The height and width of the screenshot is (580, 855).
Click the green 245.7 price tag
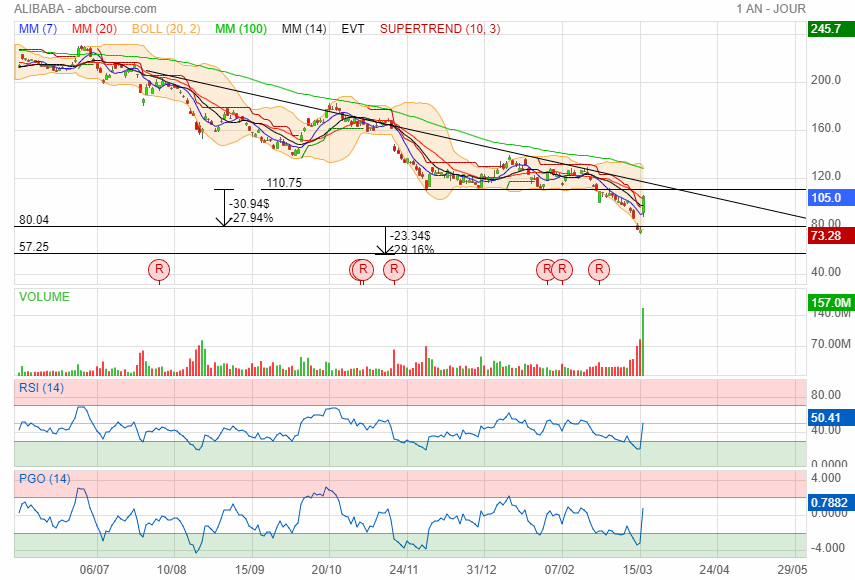point(830,29)
